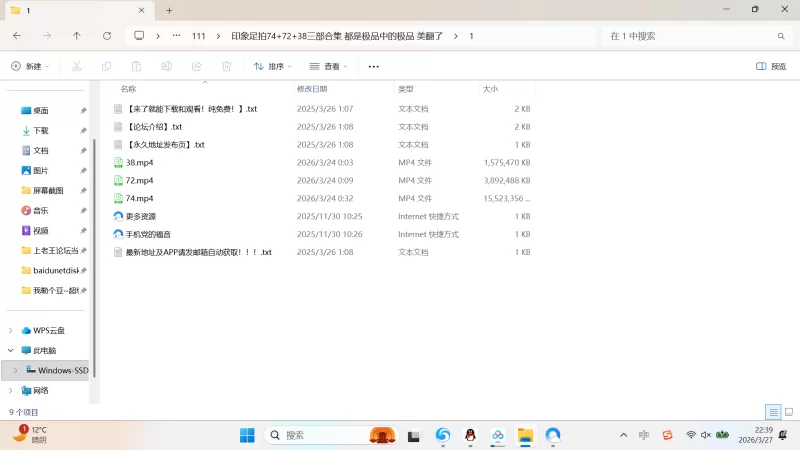Select the 更多资源 internet shortcut
Screen dimensions: 800x450
point(141,216)
